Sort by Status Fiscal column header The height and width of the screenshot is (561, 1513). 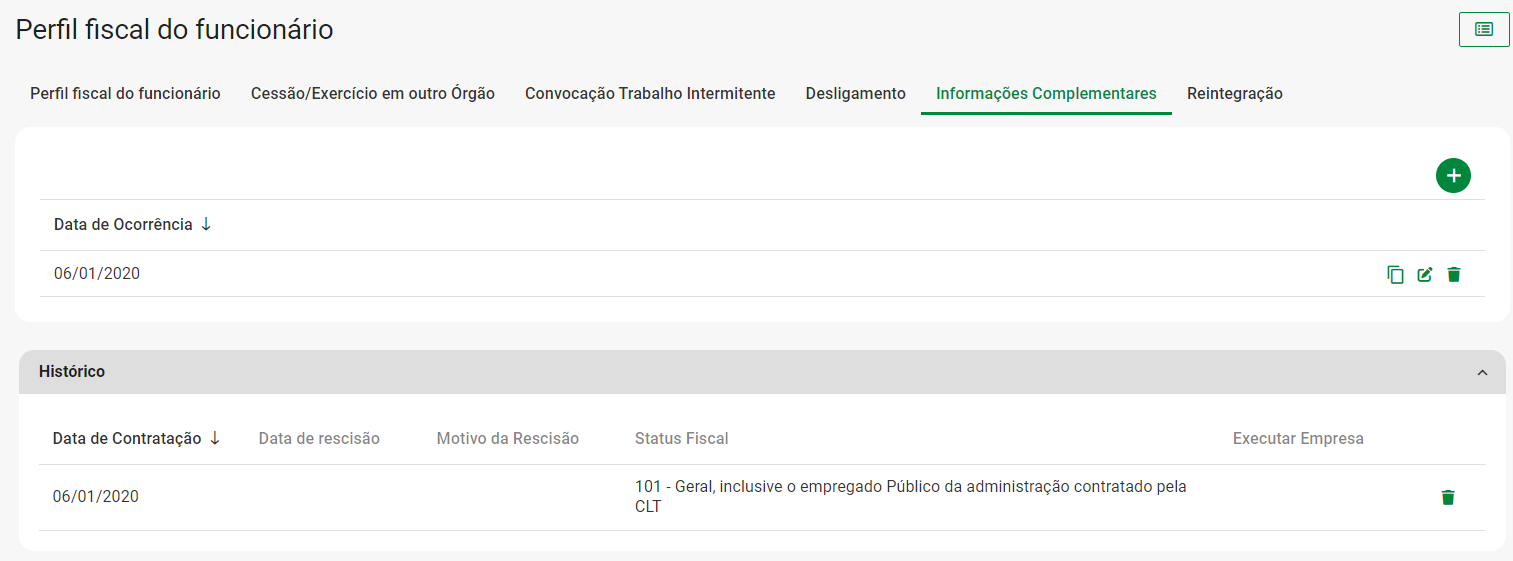(681, 438)
